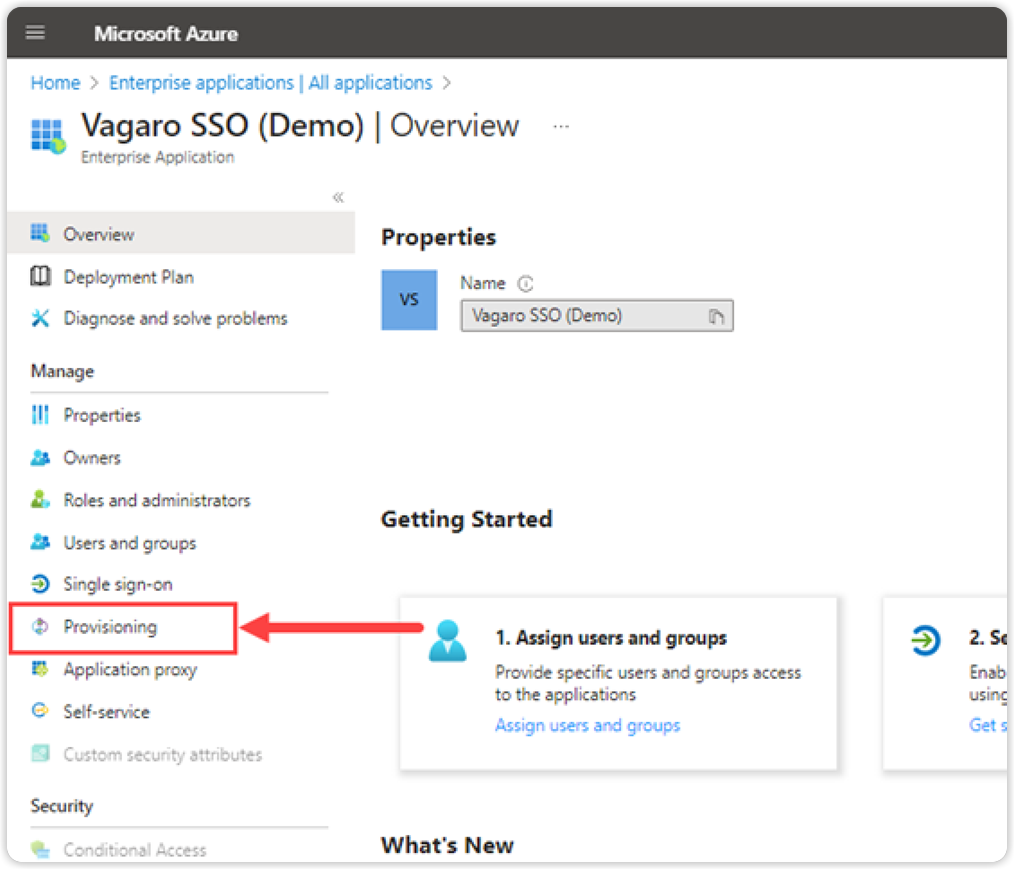Open the Overview menu item
Screen dimensions: 1015x870
tap(181, 233)
